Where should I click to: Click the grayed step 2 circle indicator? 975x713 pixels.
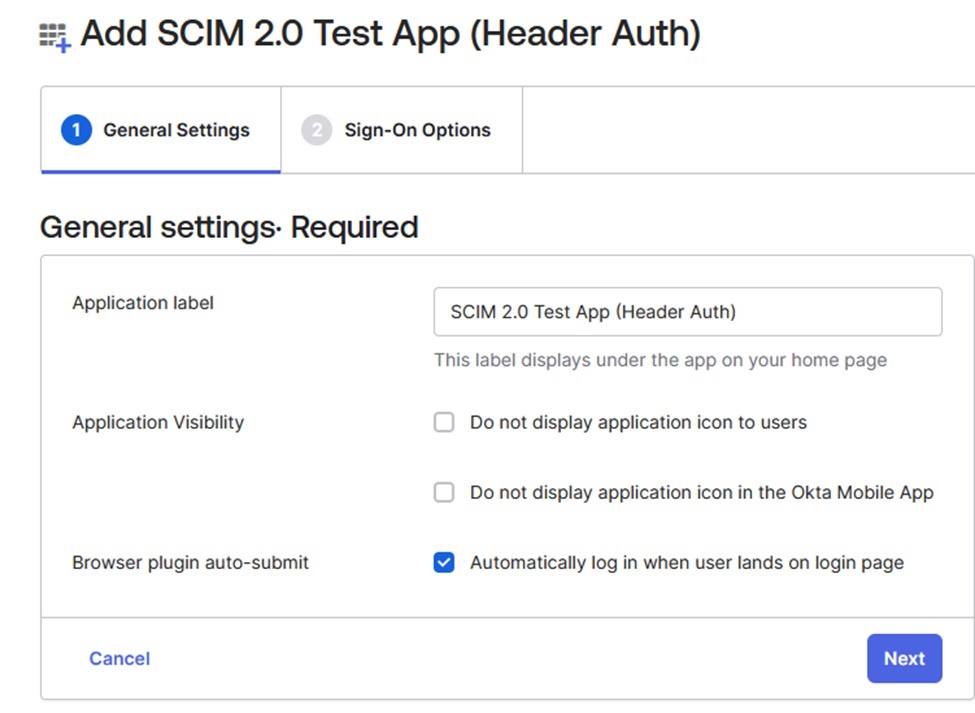pyautogui.click(x=316, y=130)
